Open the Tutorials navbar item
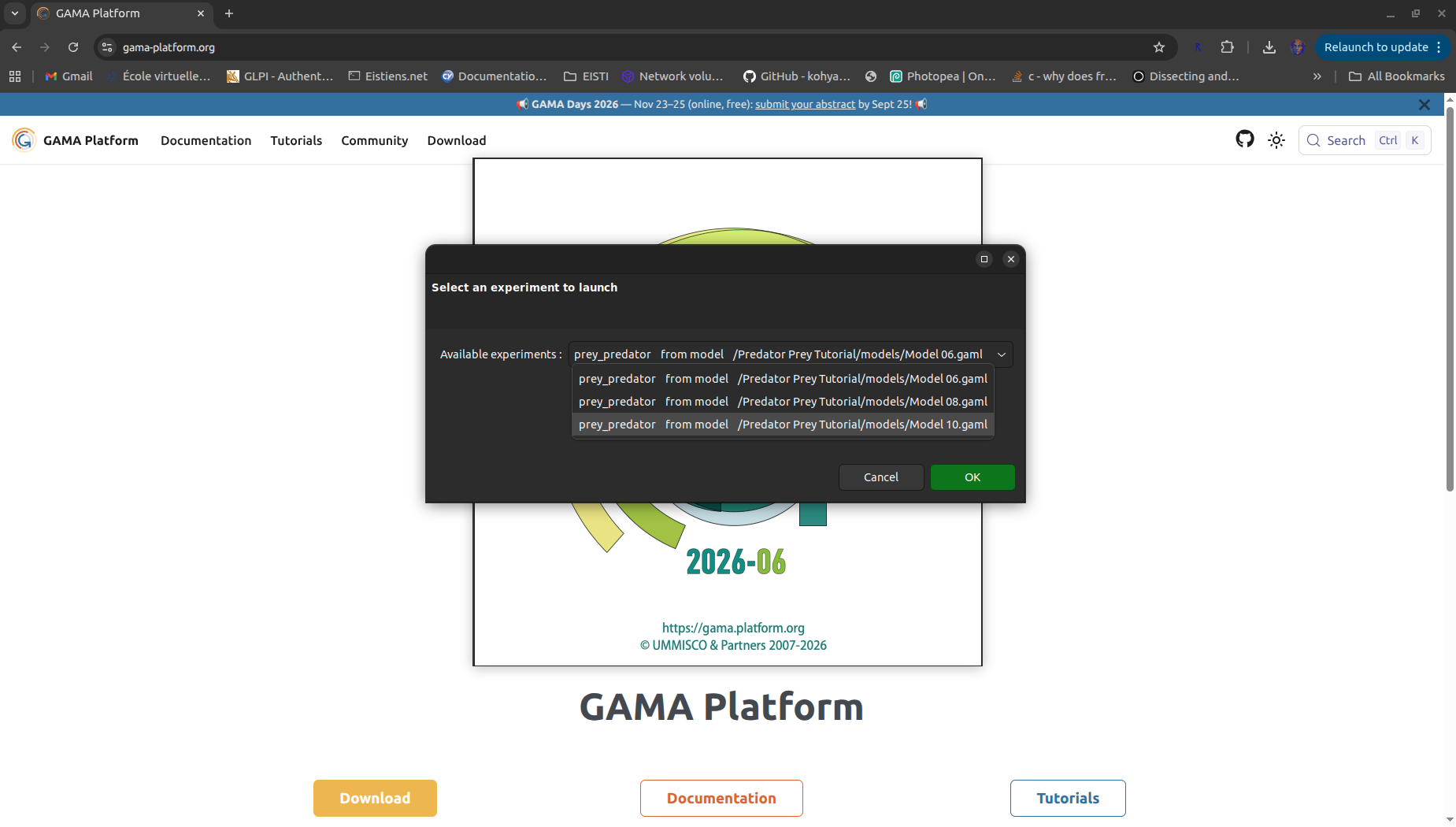1456x827 pixels. (x=296, y=140)
